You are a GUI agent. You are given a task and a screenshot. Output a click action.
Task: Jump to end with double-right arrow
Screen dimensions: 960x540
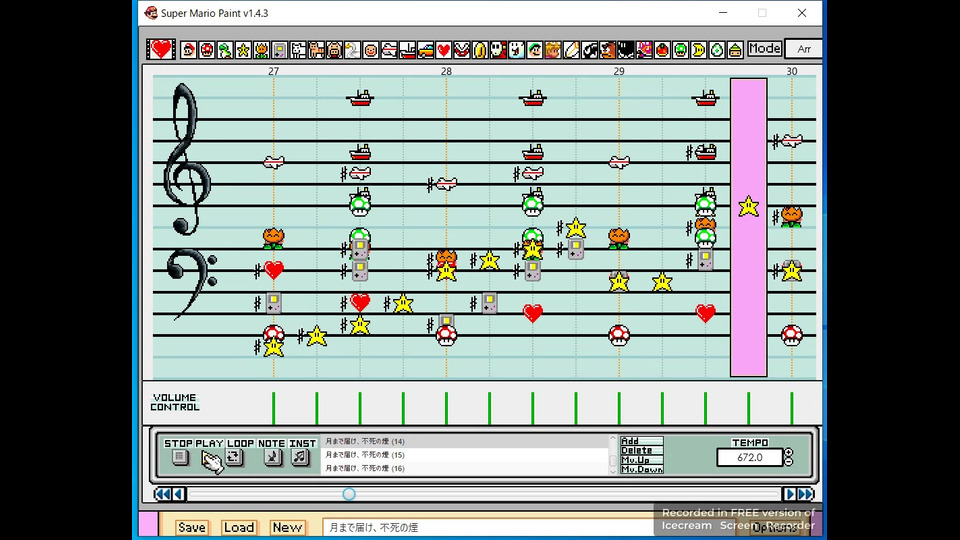[806, 493]
